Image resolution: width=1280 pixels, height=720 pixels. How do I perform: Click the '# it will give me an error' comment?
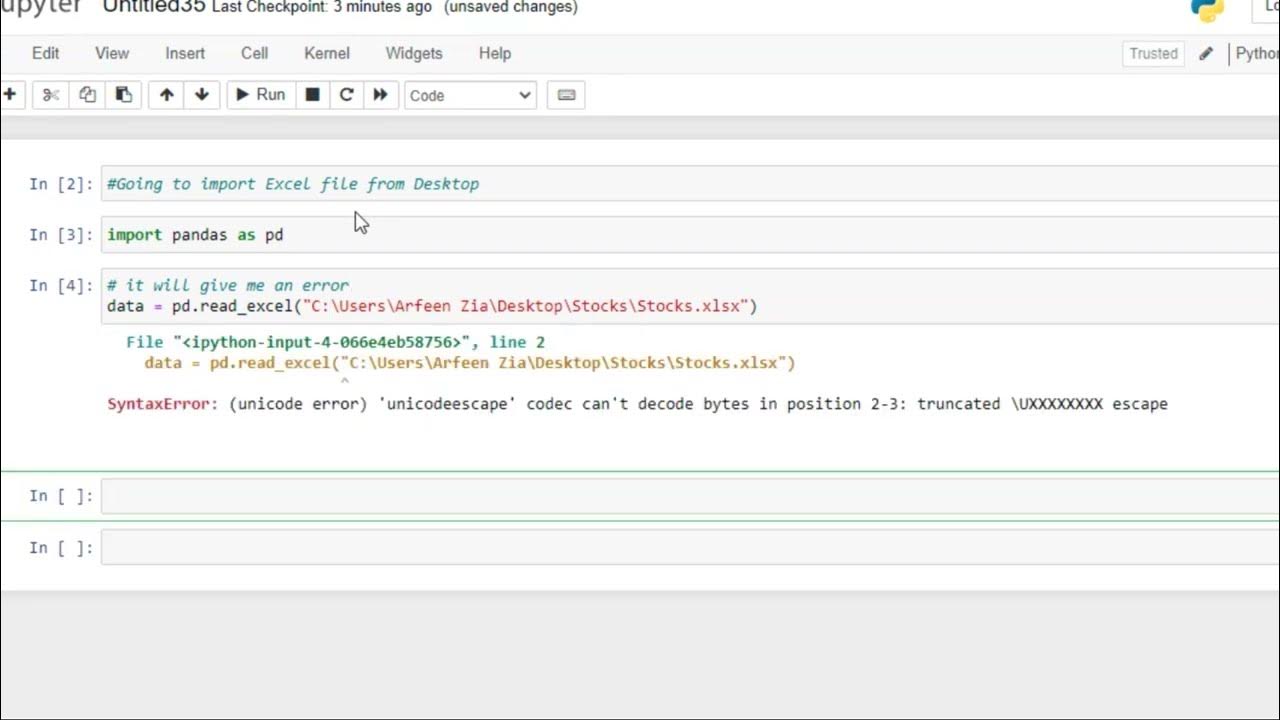pos(228,286)
